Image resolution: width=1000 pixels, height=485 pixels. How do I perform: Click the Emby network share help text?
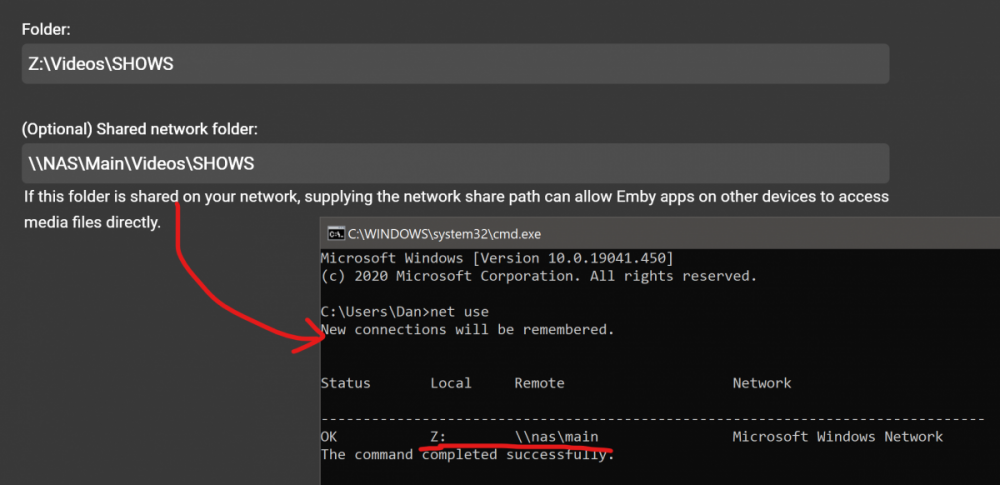click(457, 209)
